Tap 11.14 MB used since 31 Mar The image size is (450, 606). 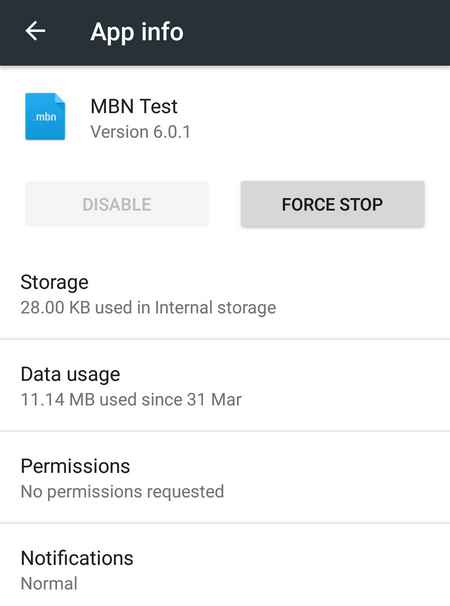coord(131,400)
